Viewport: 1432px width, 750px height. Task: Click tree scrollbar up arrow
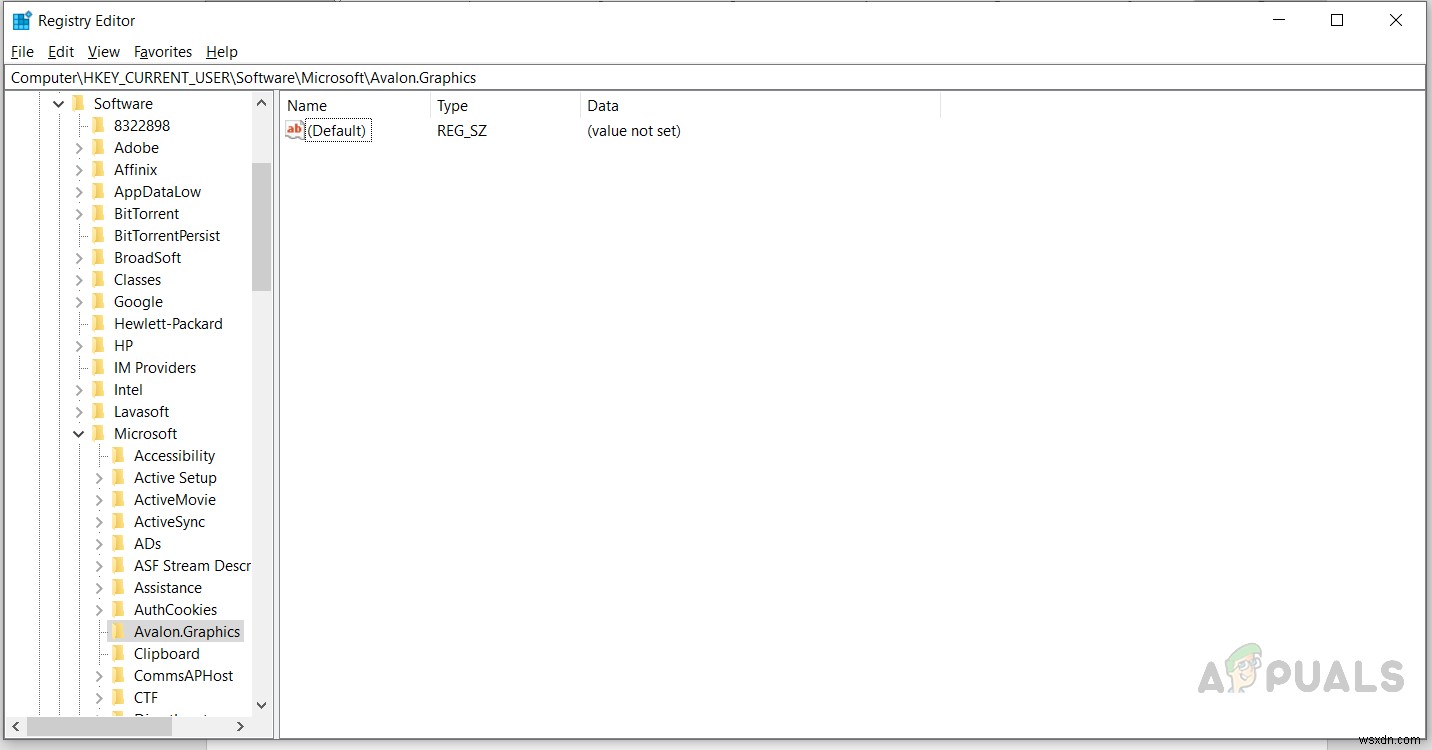point(262,102)
